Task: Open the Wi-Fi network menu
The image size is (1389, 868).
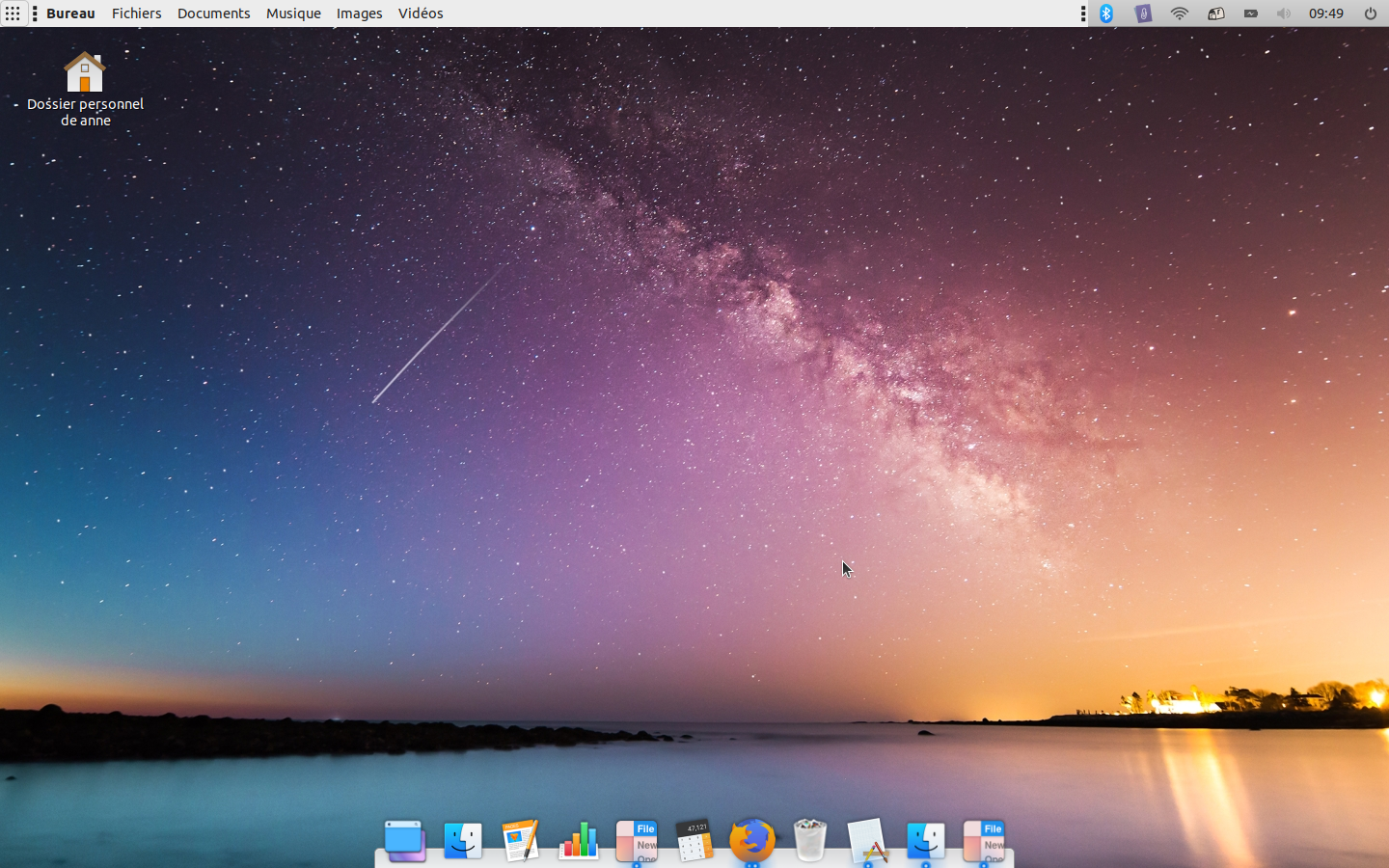Action: [x=1179, y=14]
